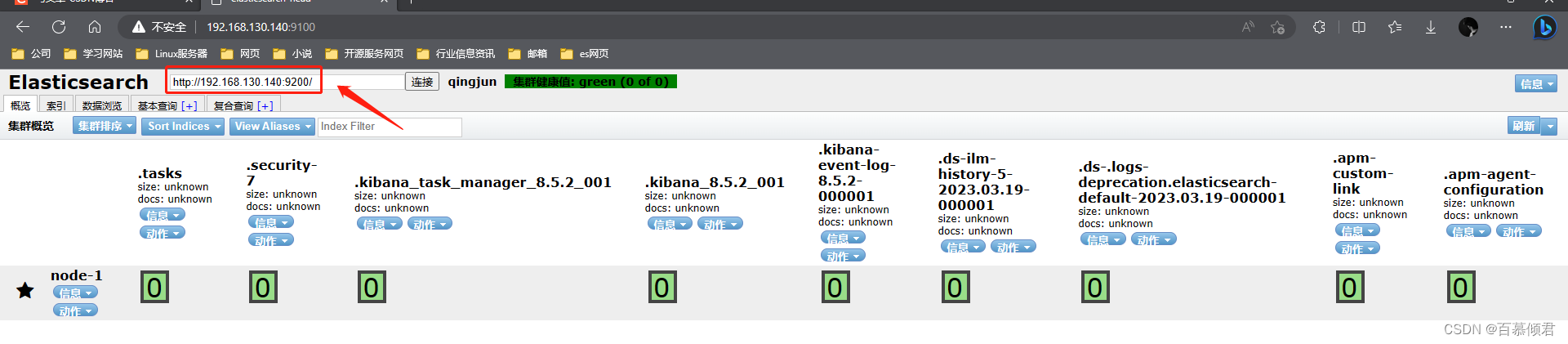Screen dimensions: 1568x344
Task: Open the top-right 信息 dropdown
Action: (x=1536, y=83)
